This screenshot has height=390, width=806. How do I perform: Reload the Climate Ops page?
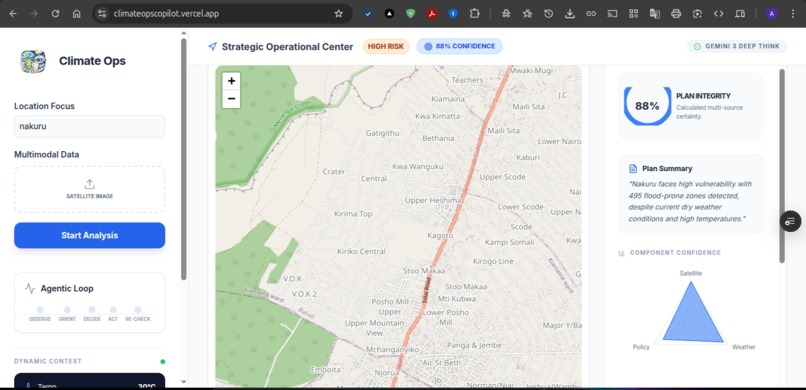(55, 14)
